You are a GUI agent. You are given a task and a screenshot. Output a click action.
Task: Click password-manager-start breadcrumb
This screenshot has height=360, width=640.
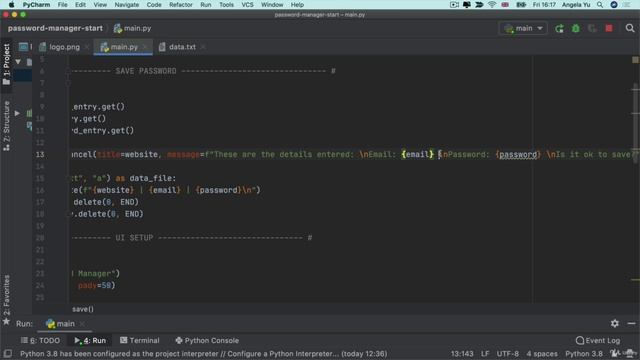pos(55,28)
